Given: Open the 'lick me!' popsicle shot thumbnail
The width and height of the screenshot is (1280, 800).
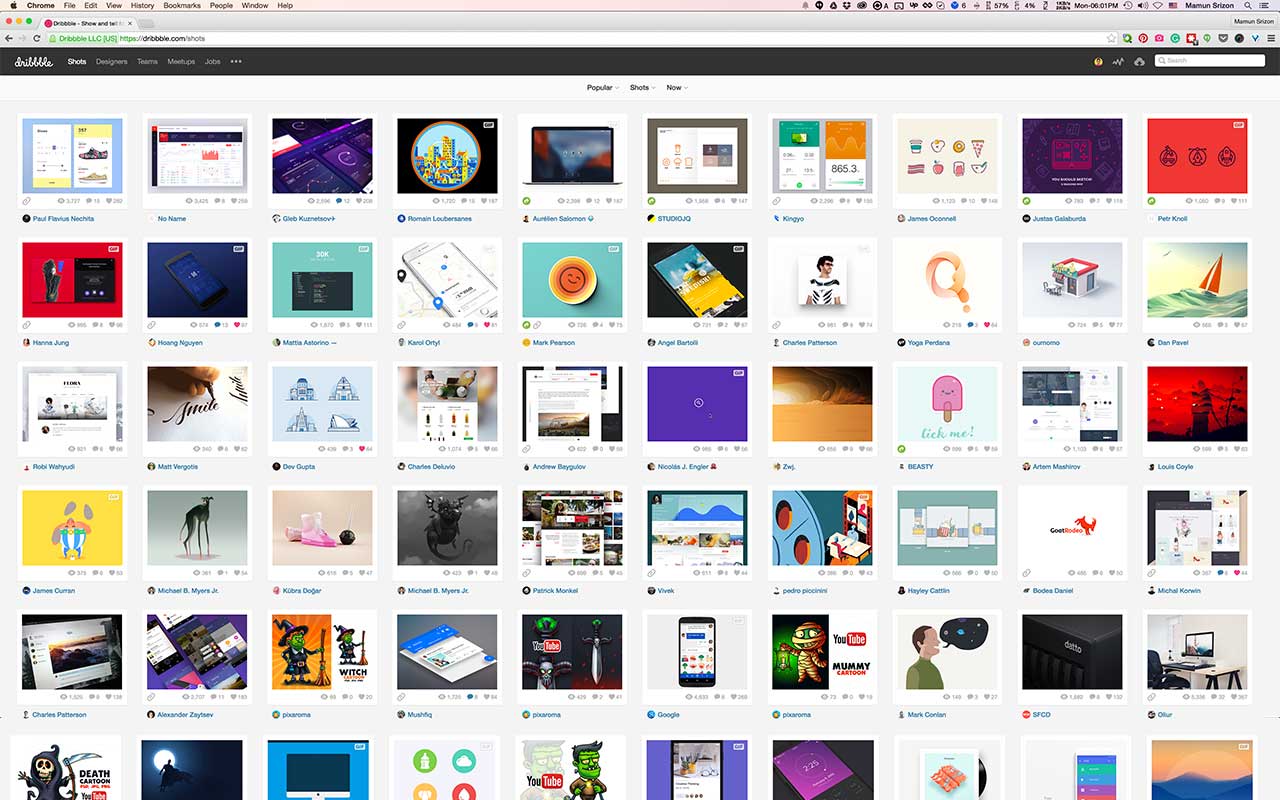Looking at the screenshot, I should [947, 403].
